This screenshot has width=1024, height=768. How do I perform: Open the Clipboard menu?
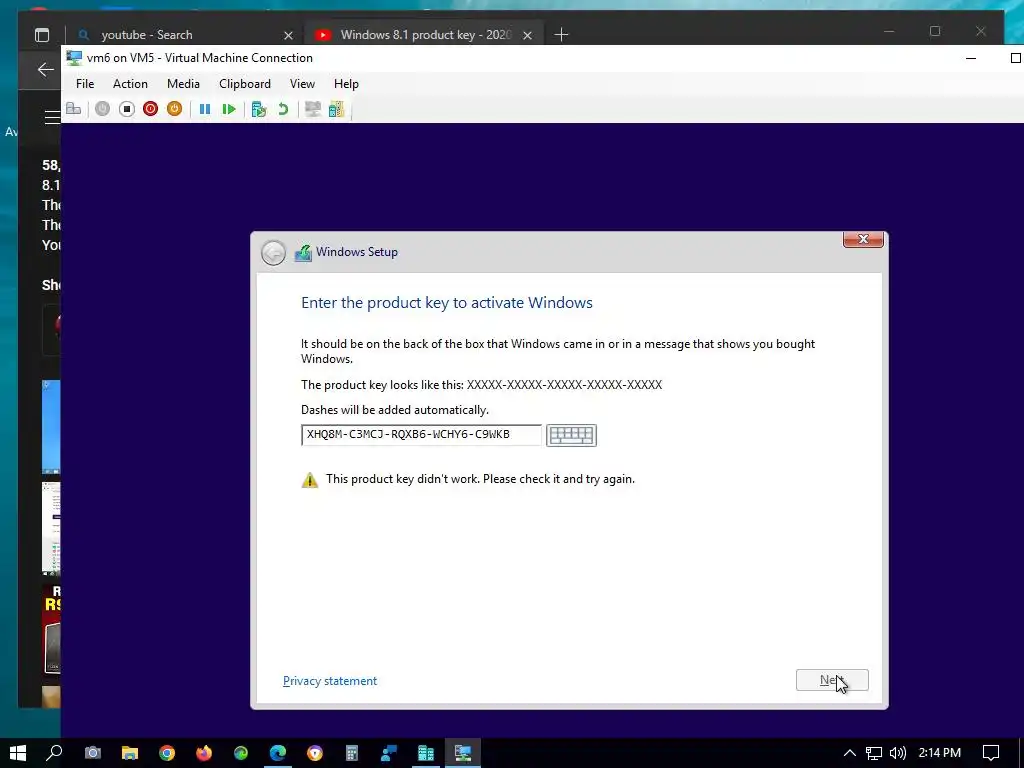(x=245, y=84)
